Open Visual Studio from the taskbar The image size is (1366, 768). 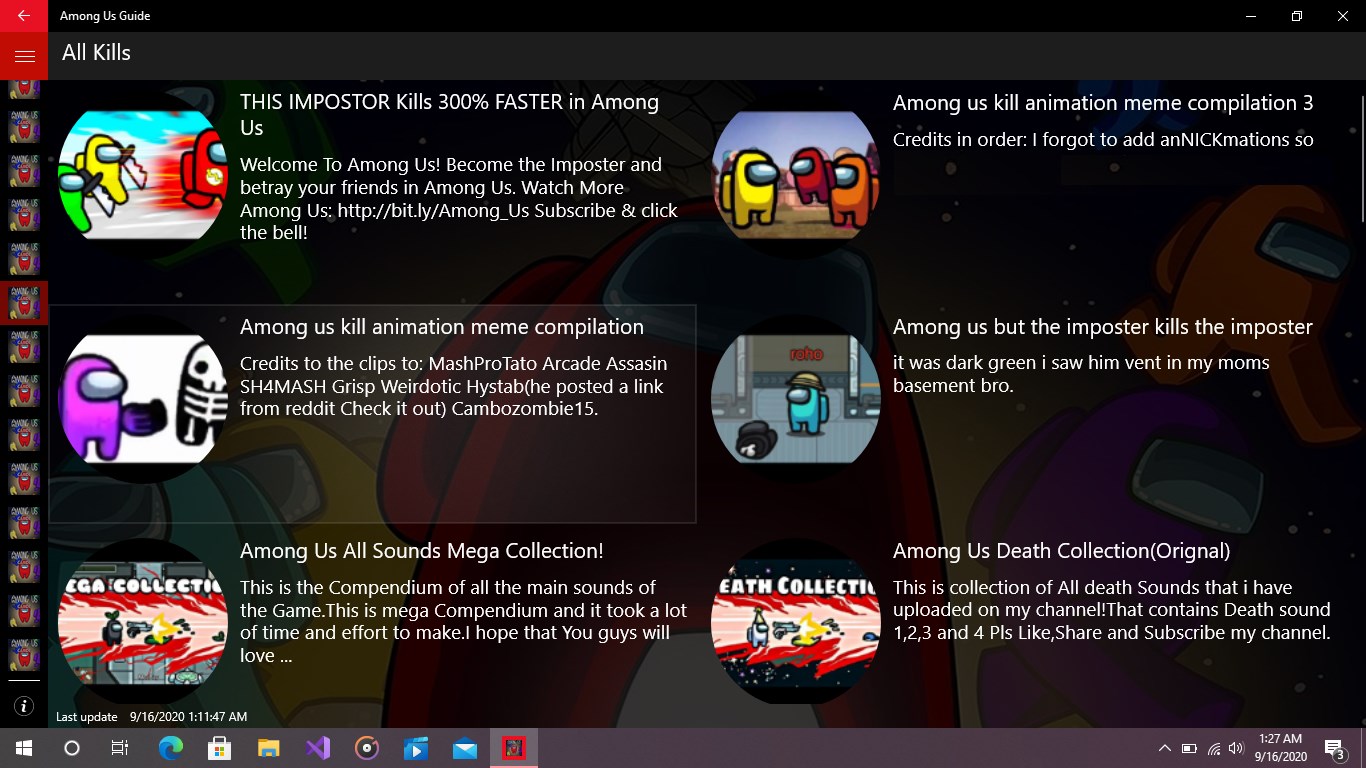[318, 748]
